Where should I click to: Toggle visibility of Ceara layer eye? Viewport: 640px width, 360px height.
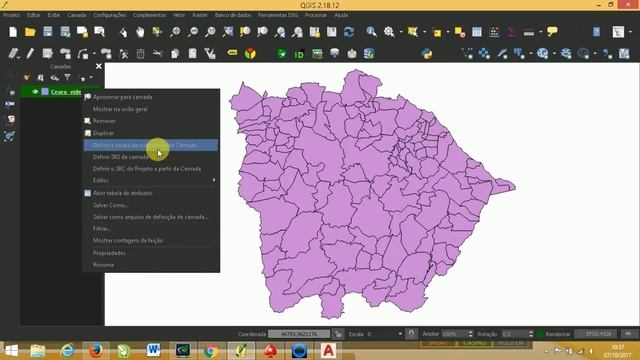[35, 91]
